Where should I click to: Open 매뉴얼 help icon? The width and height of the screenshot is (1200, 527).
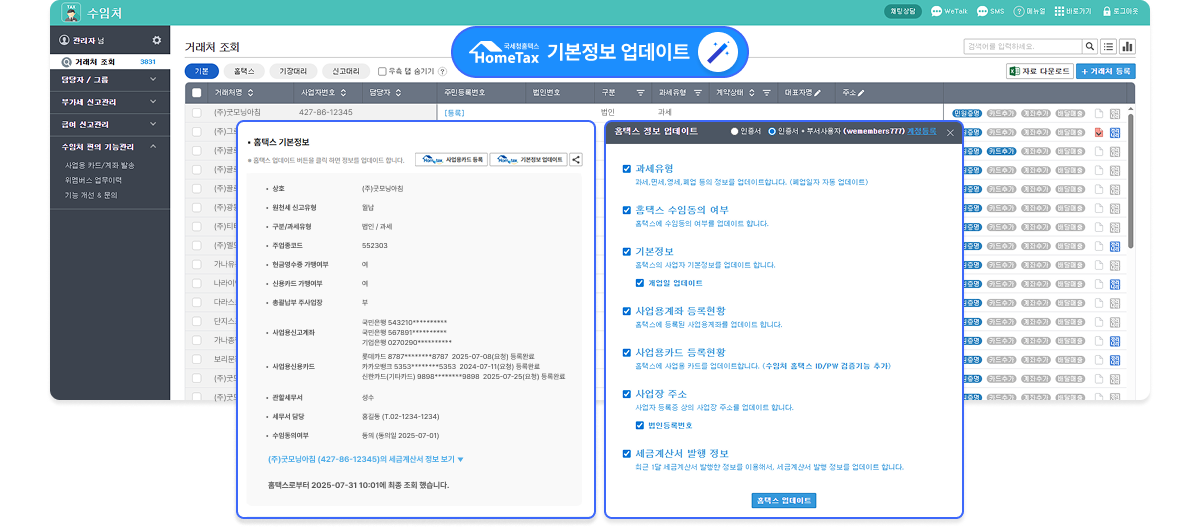pyautogui.click(x=1020, y=11)
